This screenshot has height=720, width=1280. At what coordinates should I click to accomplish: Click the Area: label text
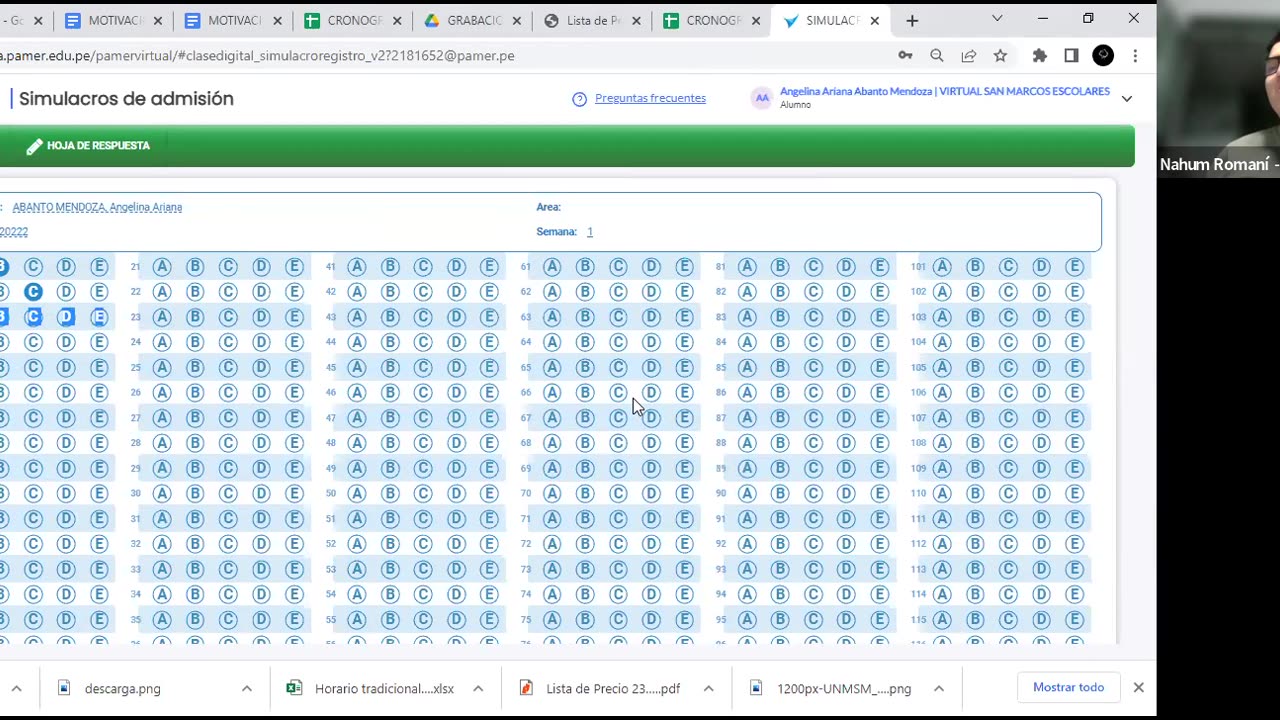[x=548, y=207]
